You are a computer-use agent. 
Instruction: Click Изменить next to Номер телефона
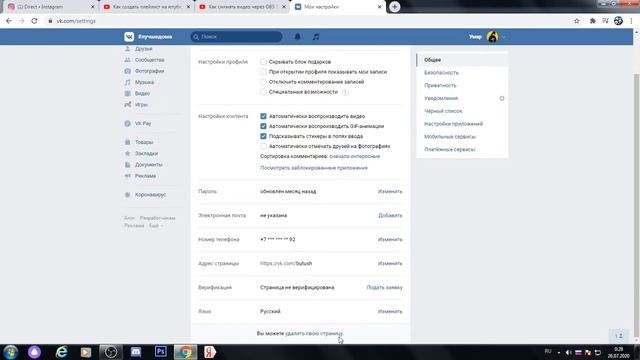pos(390,240)
